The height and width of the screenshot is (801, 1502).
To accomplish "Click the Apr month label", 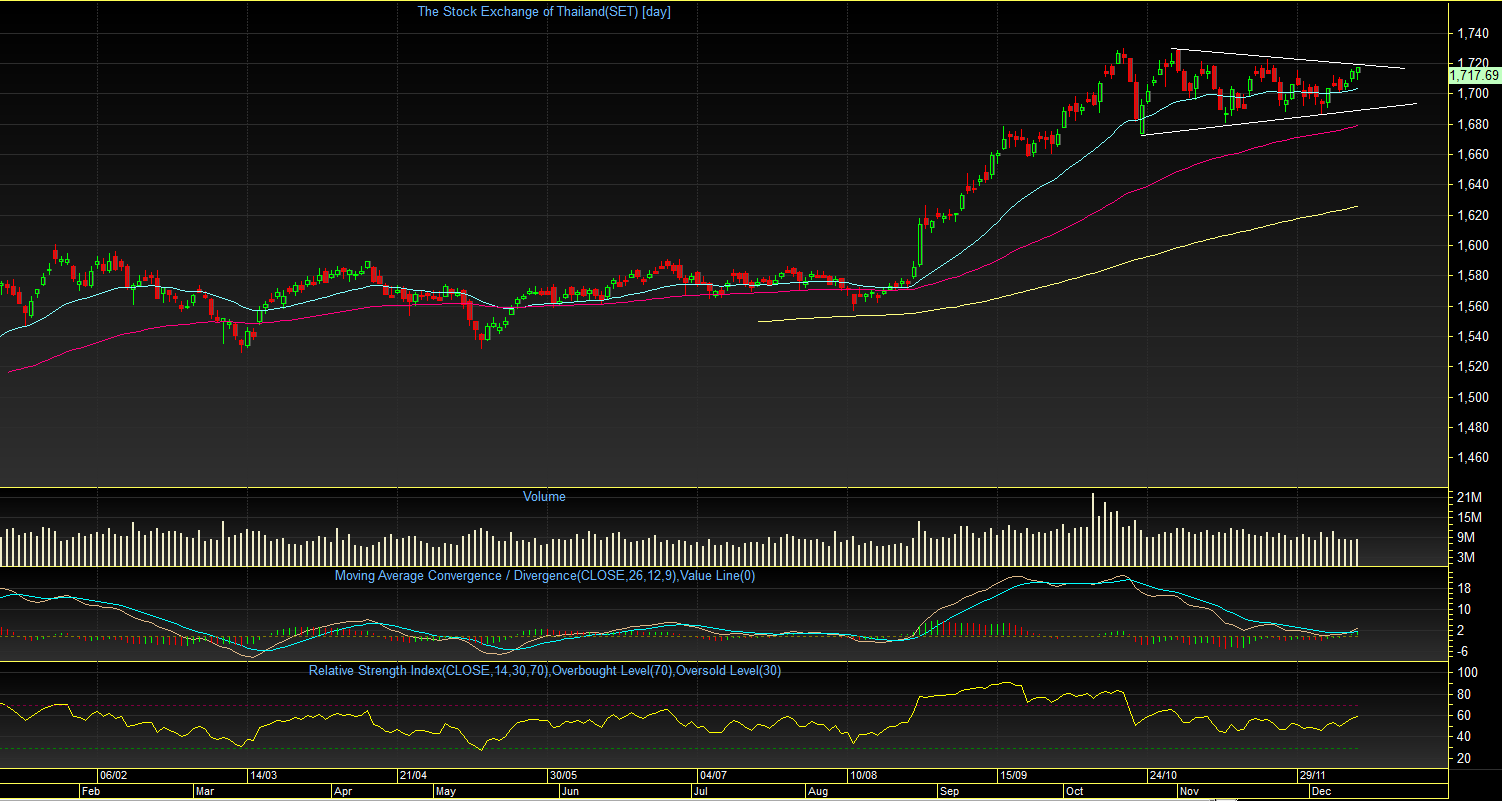I will coord(343,791).
